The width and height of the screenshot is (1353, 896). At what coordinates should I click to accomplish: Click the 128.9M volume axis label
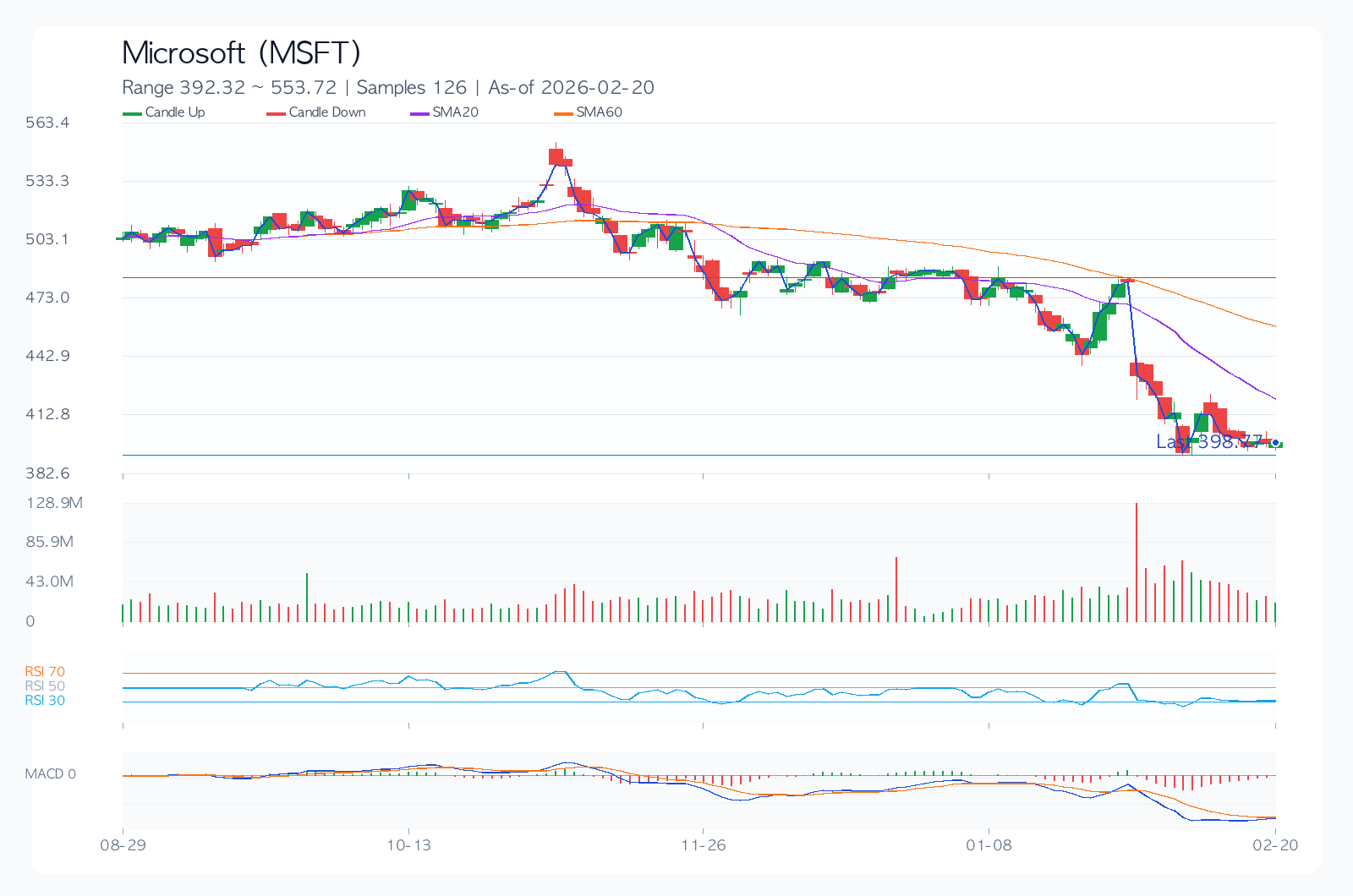click(x=54, y=503)
